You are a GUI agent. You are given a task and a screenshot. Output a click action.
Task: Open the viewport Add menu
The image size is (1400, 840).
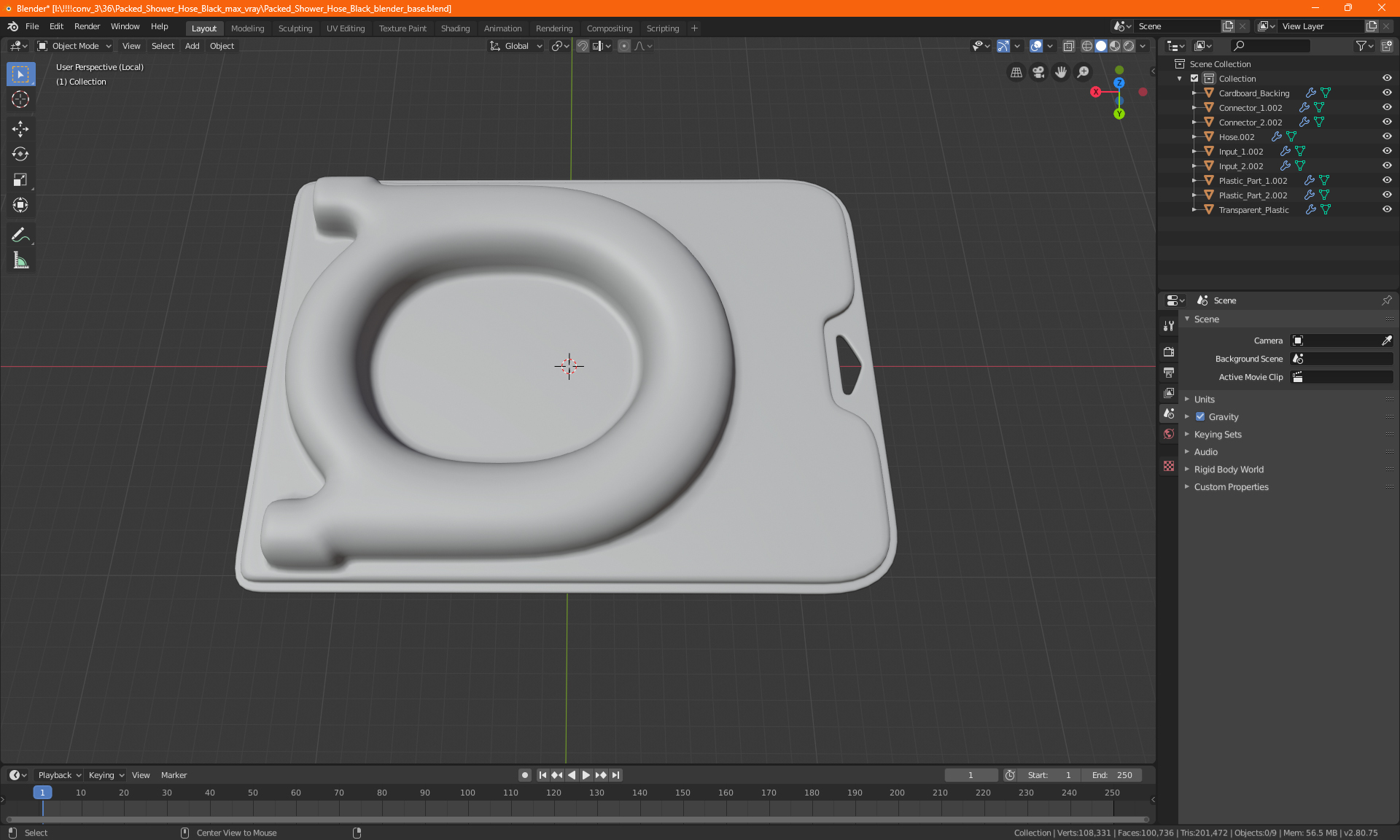click(192, 46)
